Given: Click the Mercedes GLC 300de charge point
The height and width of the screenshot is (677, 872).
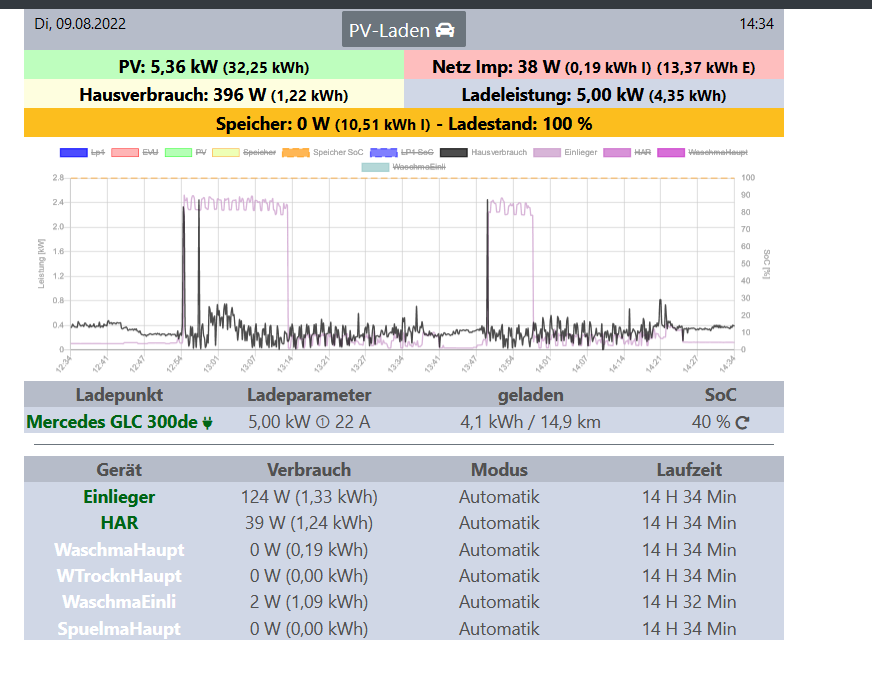Looking at the screenshot, I should pyautogui.click(x=111, y=422).
